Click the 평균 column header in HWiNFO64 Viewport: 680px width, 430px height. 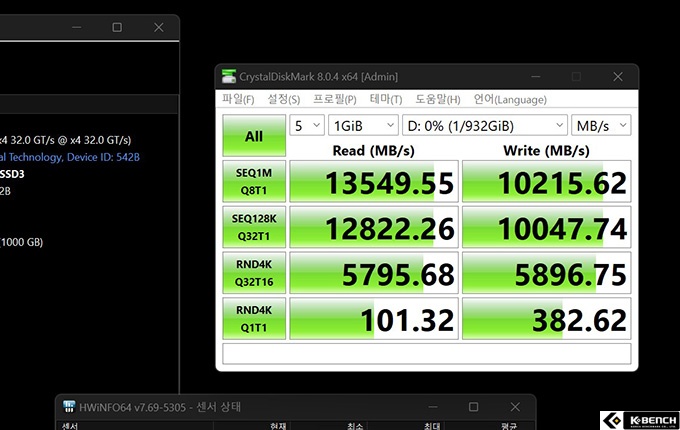(509, 426)
